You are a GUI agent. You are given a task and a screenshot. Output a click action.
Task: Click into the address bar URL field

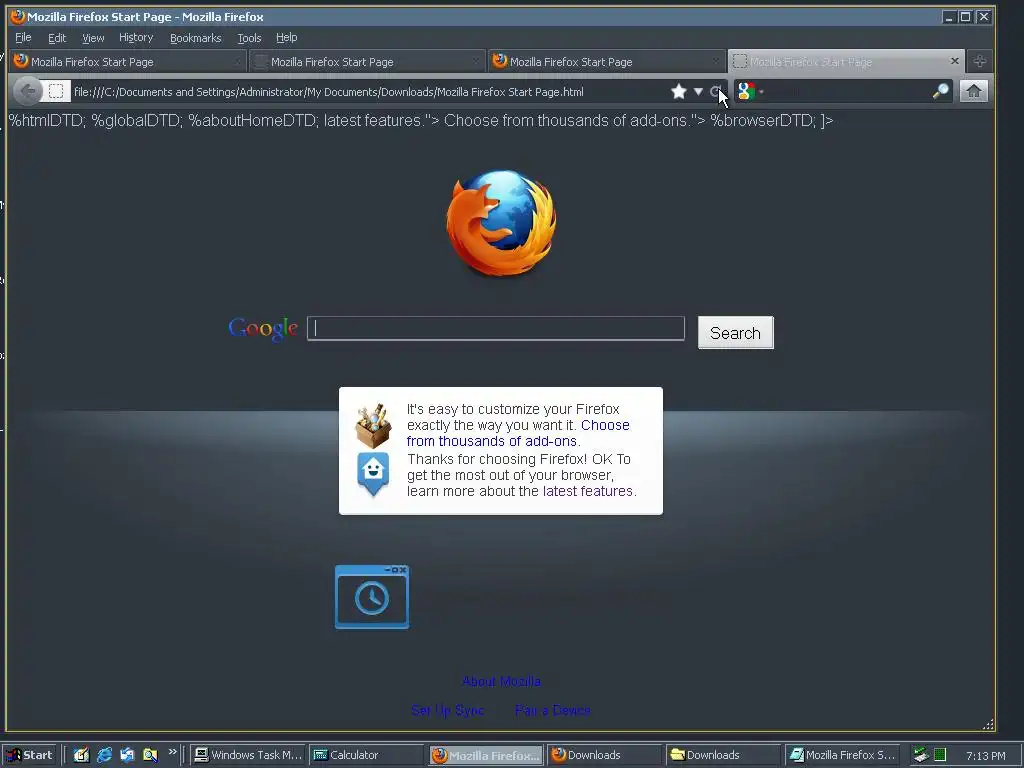tap(369, 91)
